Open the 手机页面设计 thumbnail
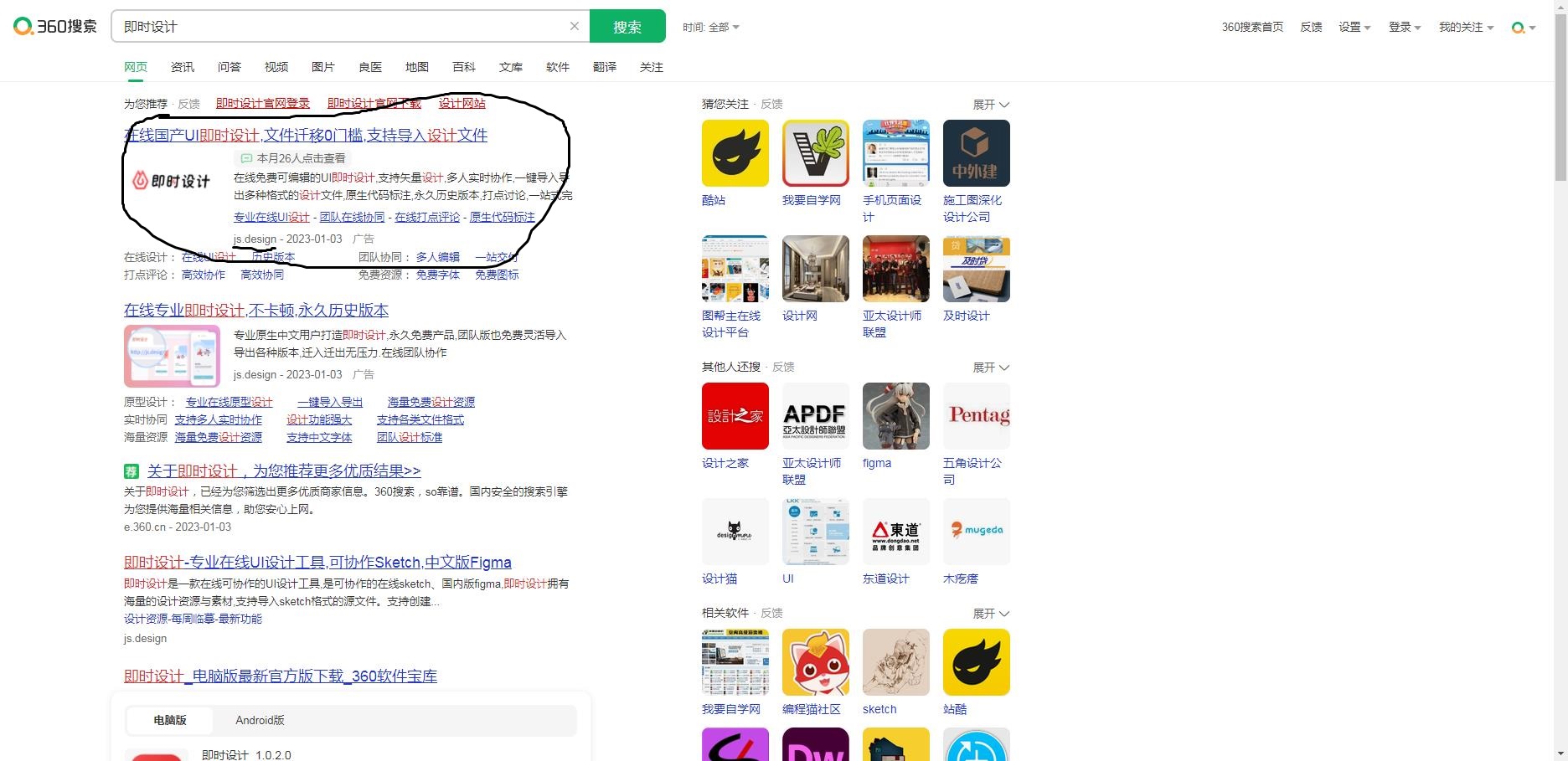The image size is (1568, 761). pyautogui.click(x=896, y=153)
